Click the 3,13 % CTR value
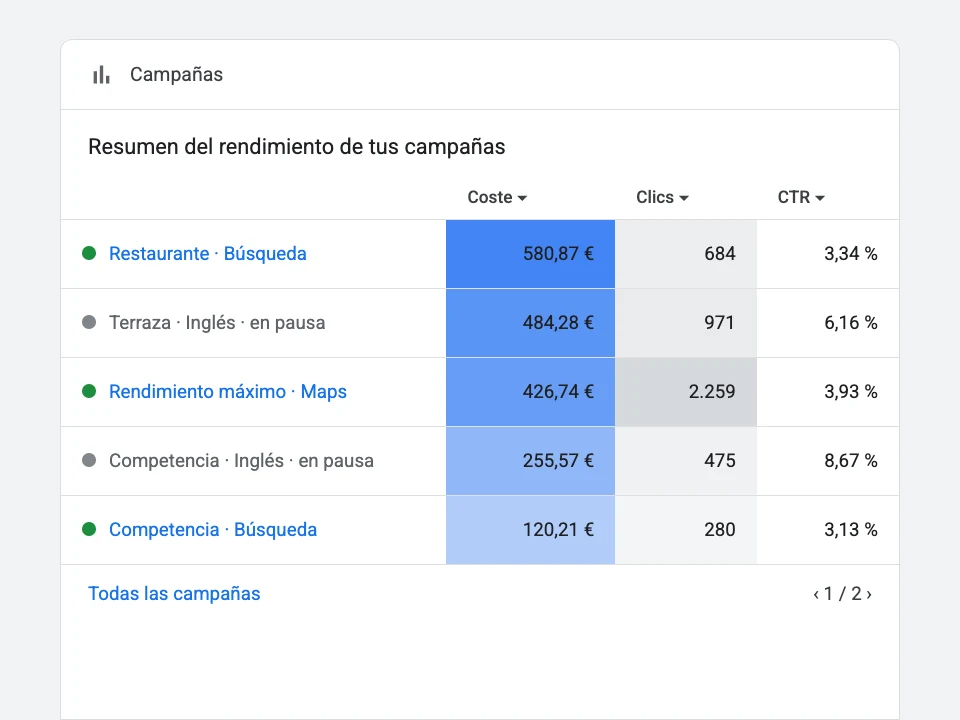This screenshot has width=960, height=720. (850, 530)
